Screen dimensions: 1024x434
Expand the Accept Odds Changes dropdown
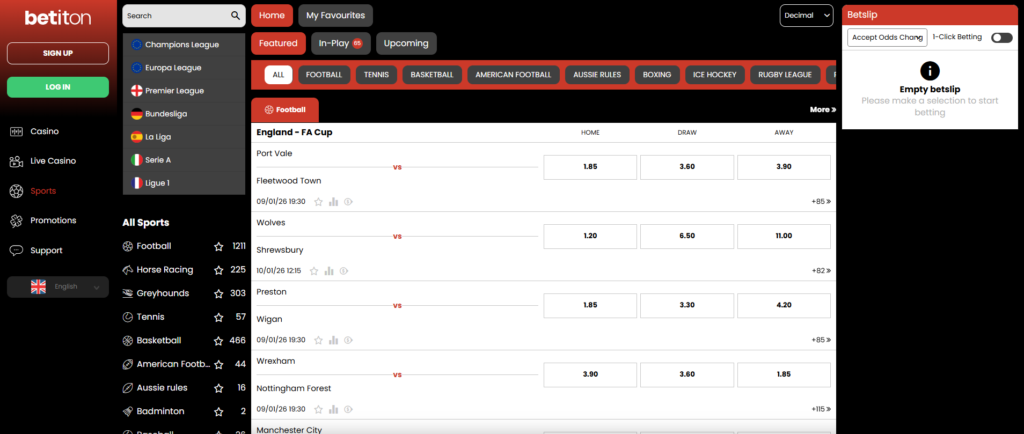(x=886, y=37)
